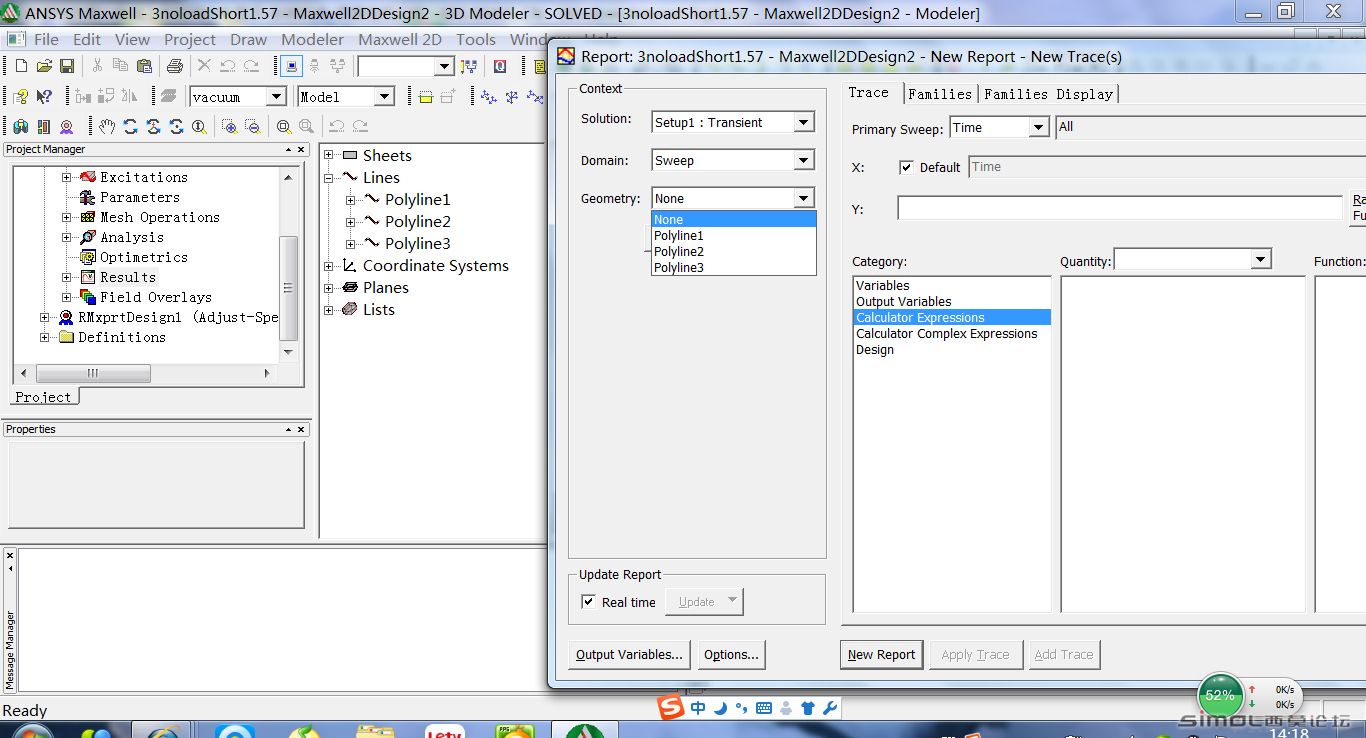
Task: Open the Modeler menu
Action: click(312, 39)
